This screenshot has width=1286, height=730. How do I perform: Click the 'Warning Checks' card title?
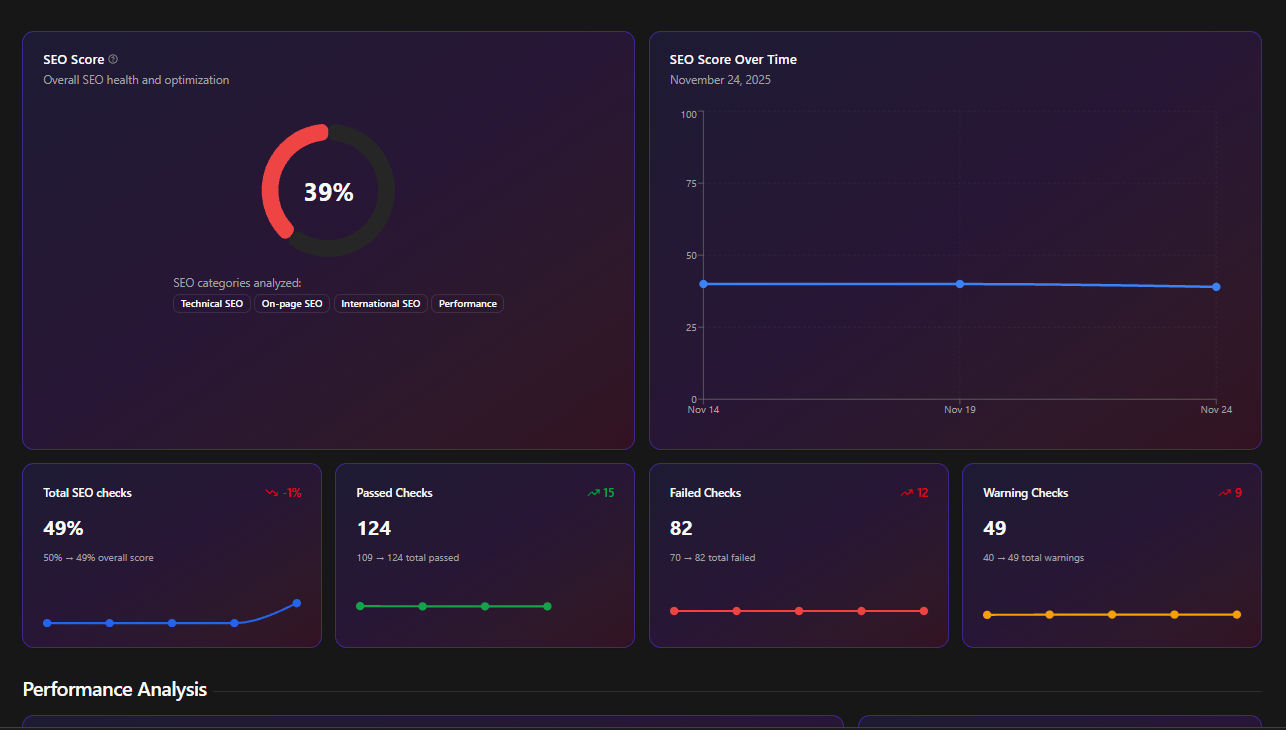1026,493
